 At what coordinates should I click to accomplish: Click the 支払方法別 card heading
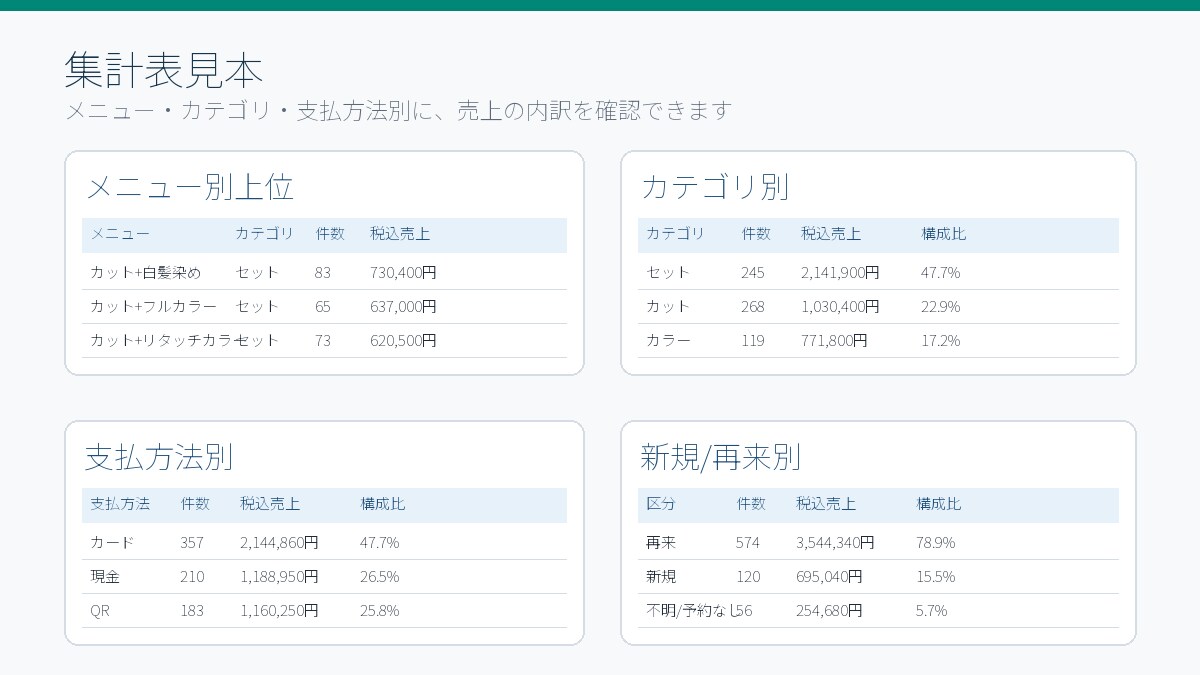(159, 457)
